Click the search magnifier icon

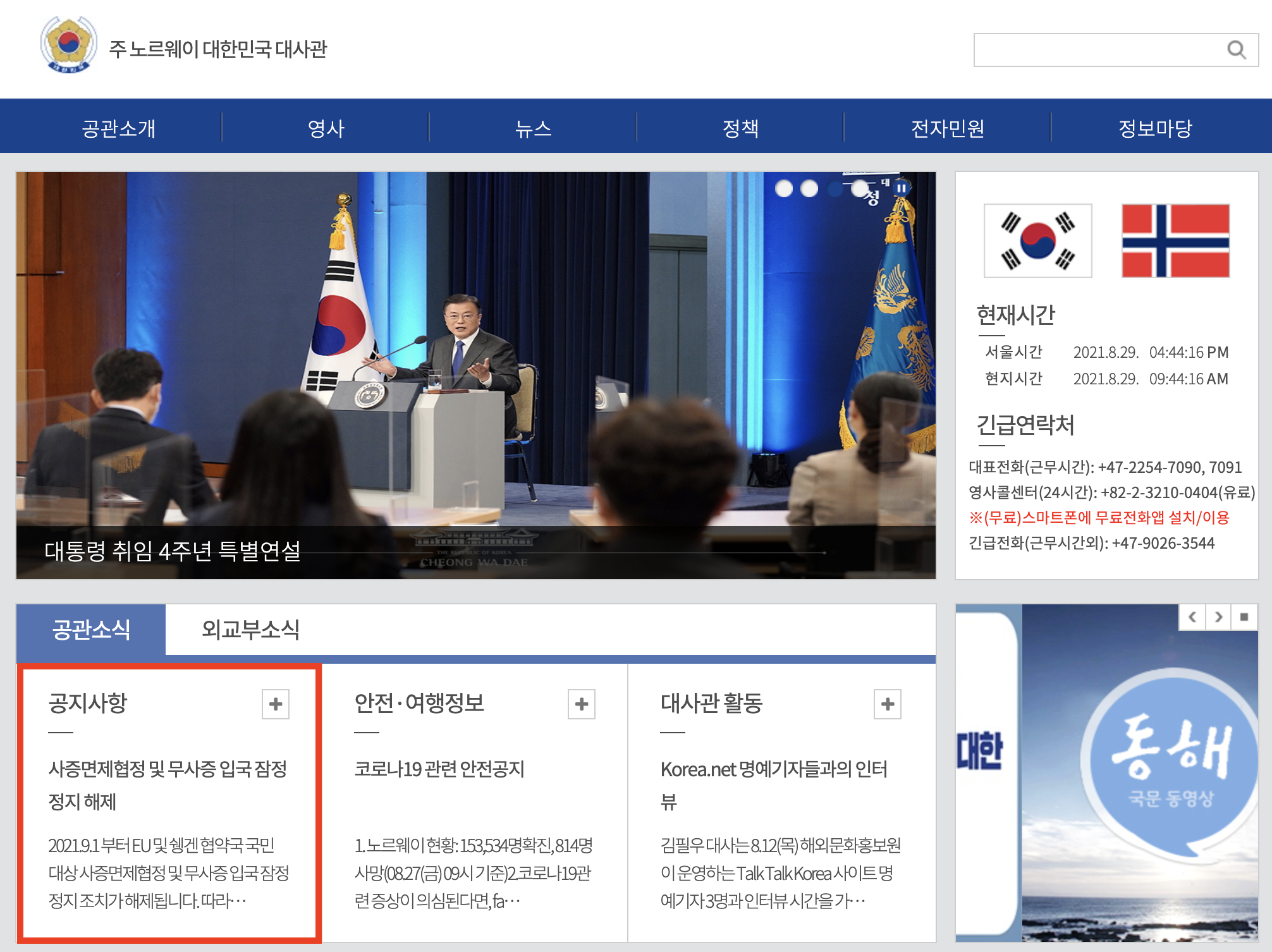(1236, 49)
